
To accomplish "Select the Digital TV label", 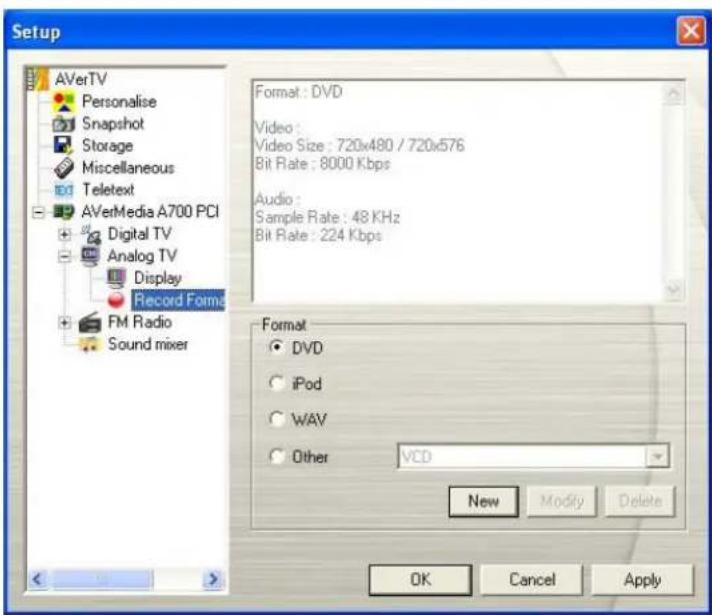I will point(139,234).
